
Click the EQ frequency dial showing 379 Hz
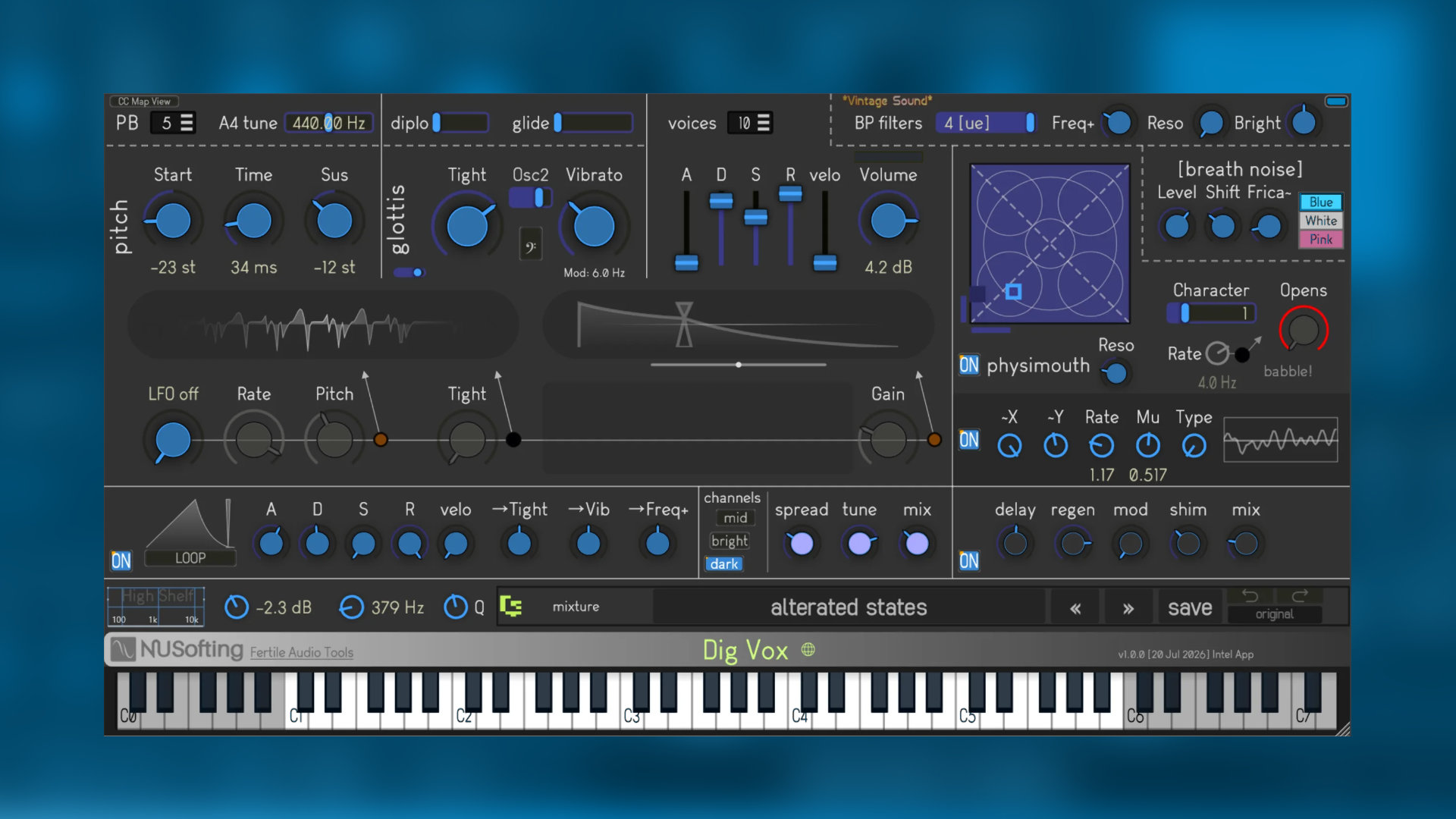[351, 607]
